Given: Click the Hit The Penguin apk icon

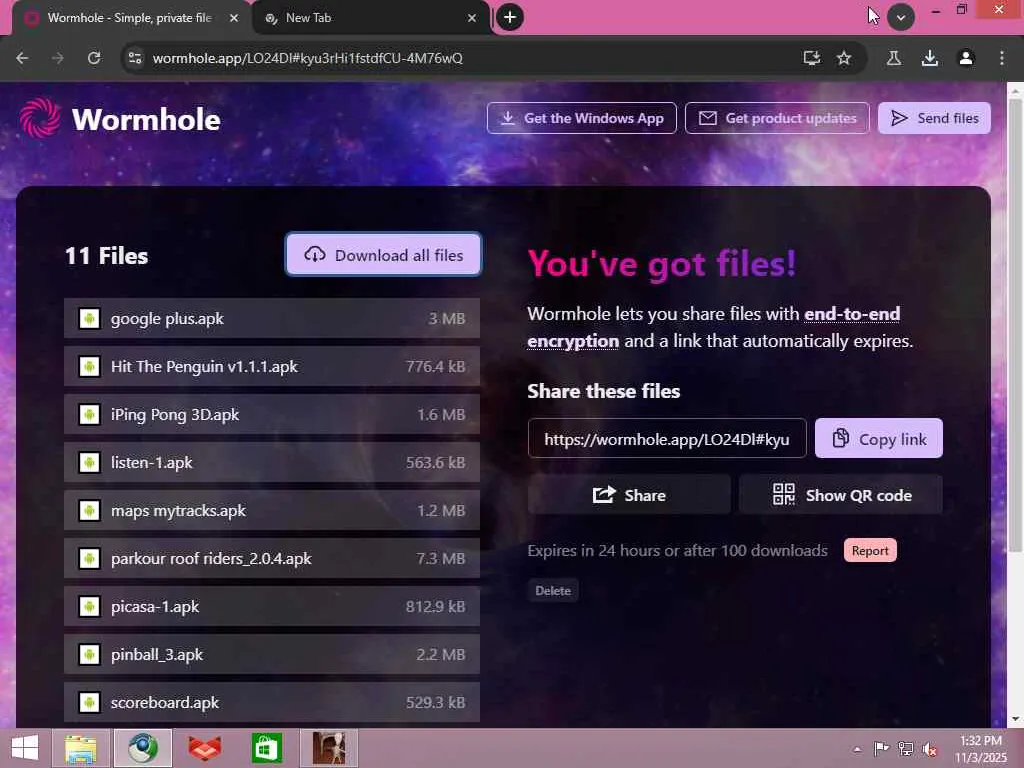Looking at the screenshot, I should point(89,366).
